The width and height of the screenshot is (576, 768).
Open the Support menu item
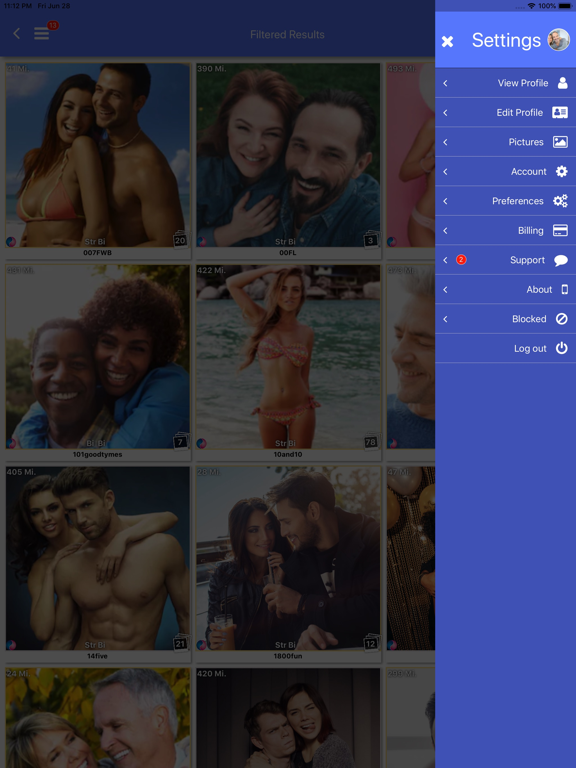click(x=505, y=260)
